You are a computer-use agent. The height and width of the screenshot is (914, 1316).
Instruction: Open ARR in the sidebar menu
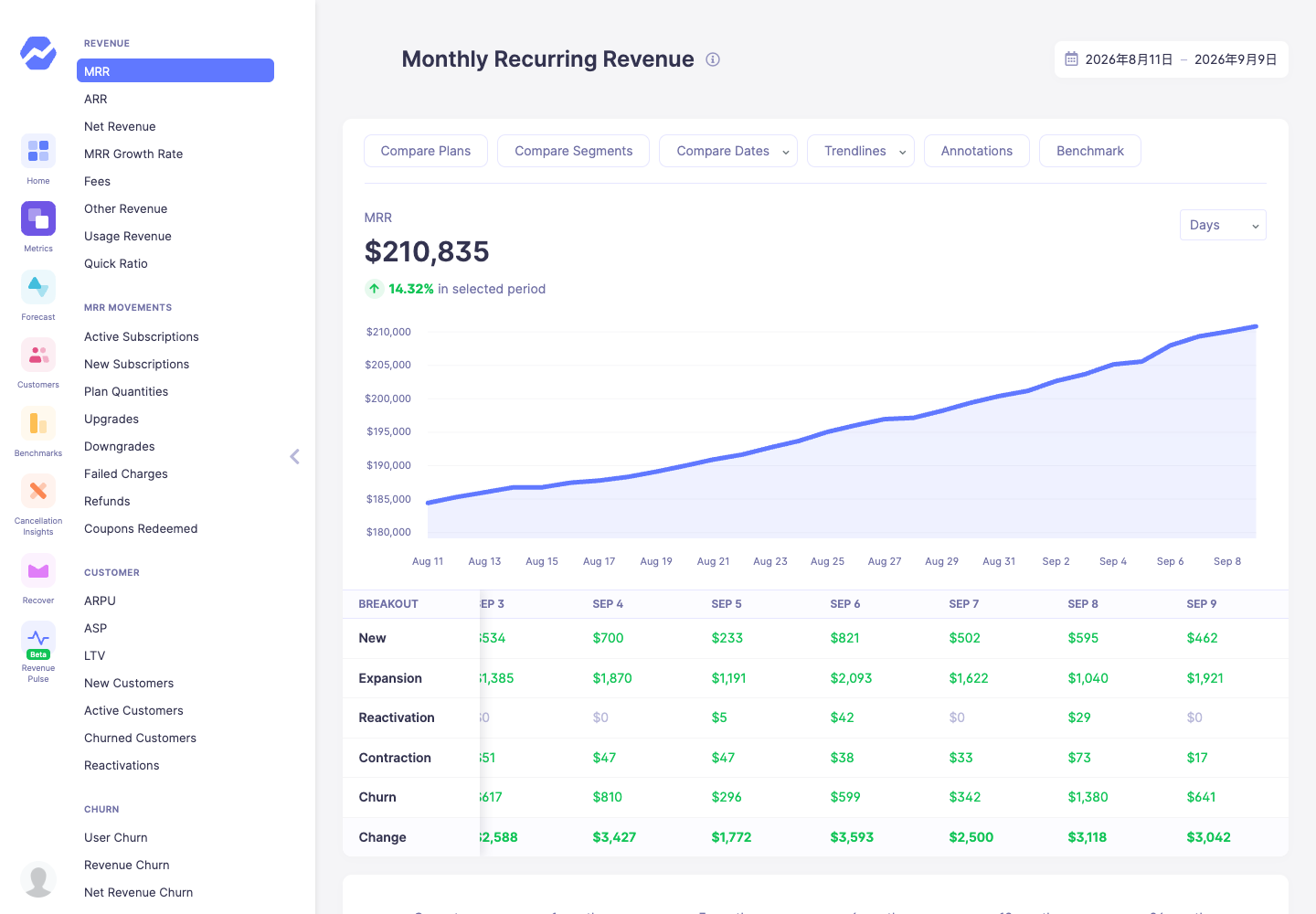96,99
